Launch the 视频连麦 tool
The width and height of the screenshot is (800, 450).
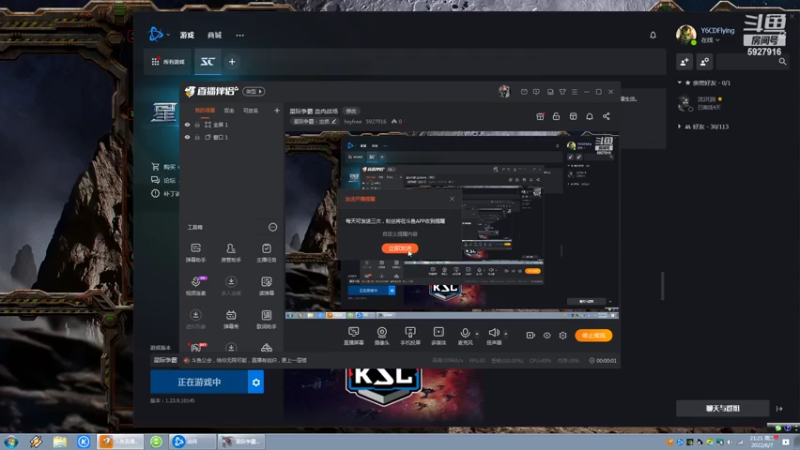coord(195,286)
